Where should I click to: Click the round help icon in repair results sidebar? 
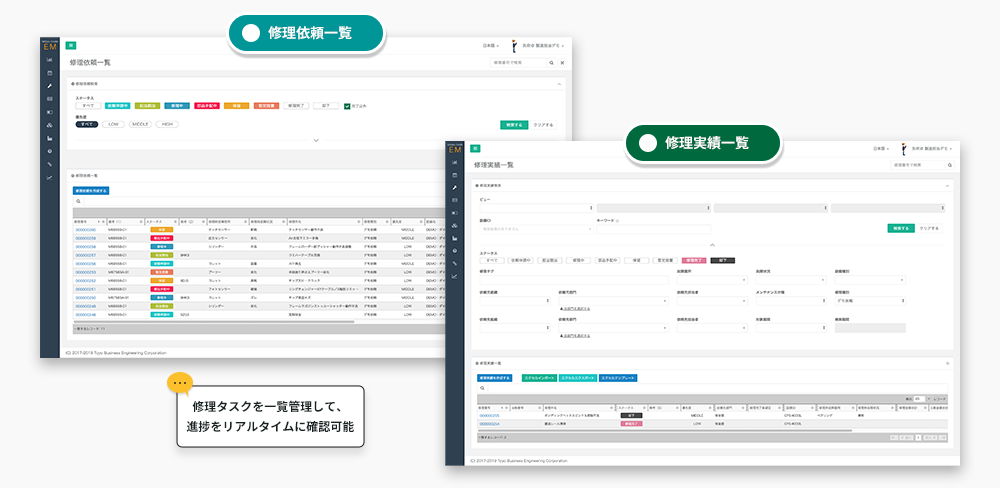[454, 251]
